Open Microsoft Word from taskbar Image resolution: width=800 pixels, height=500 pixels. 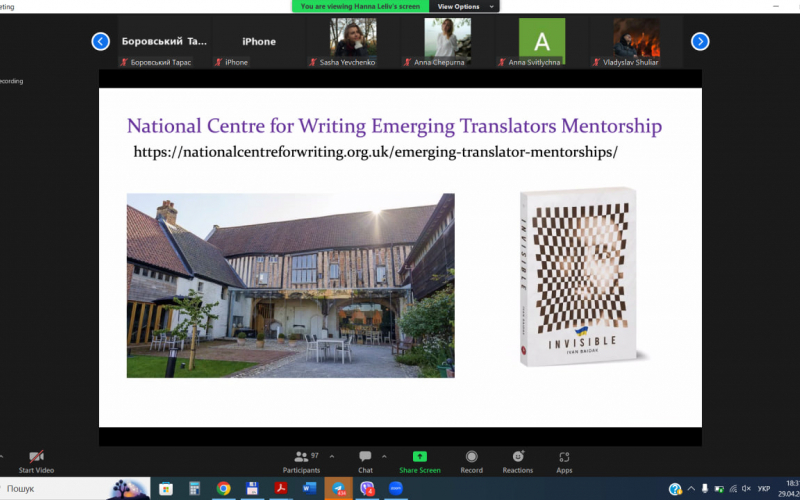(x=309, y=489)
